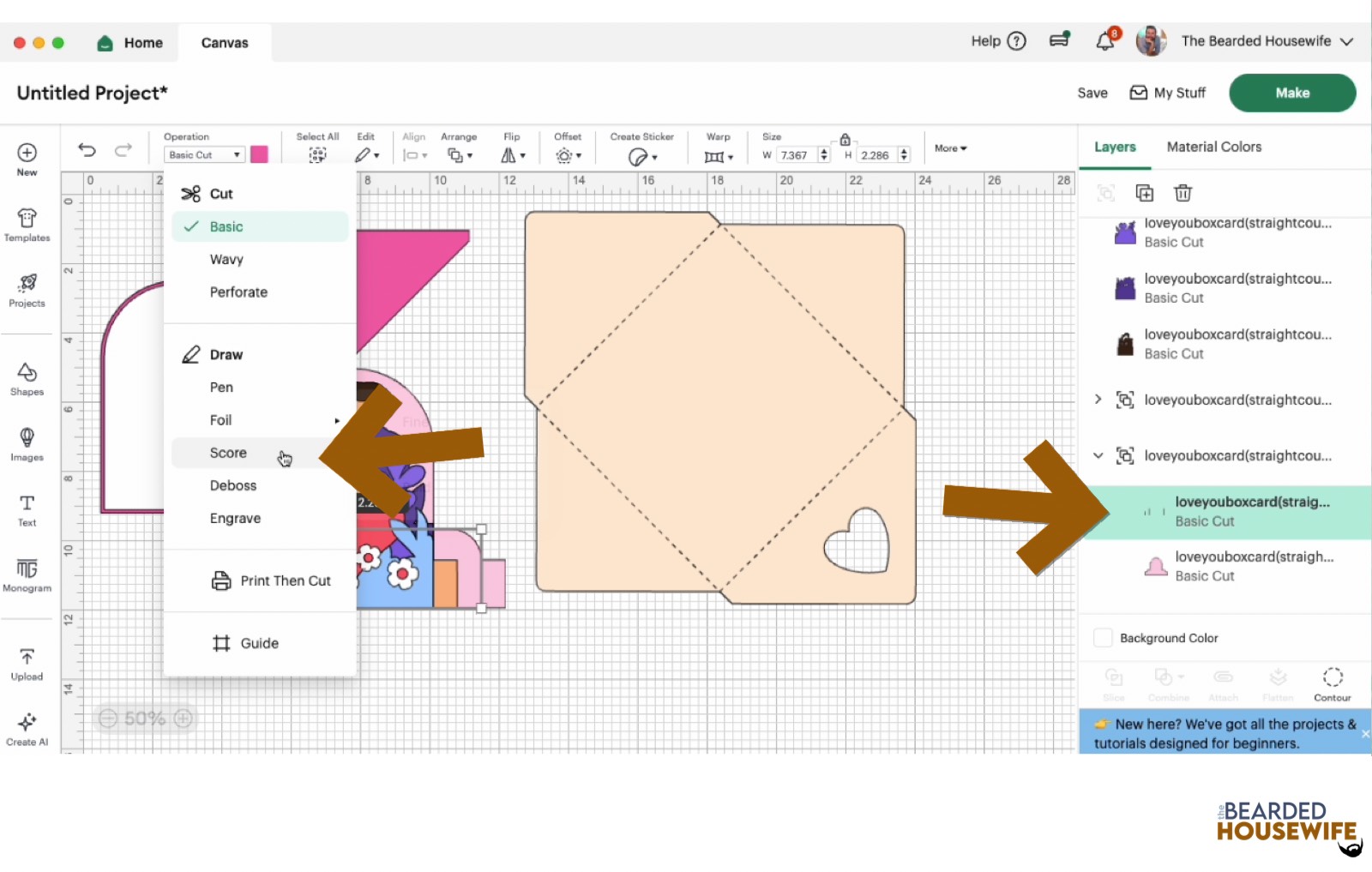Toggle the size aspect ratio lock
Screen dimensions: 1372x872
pos(845,139)
